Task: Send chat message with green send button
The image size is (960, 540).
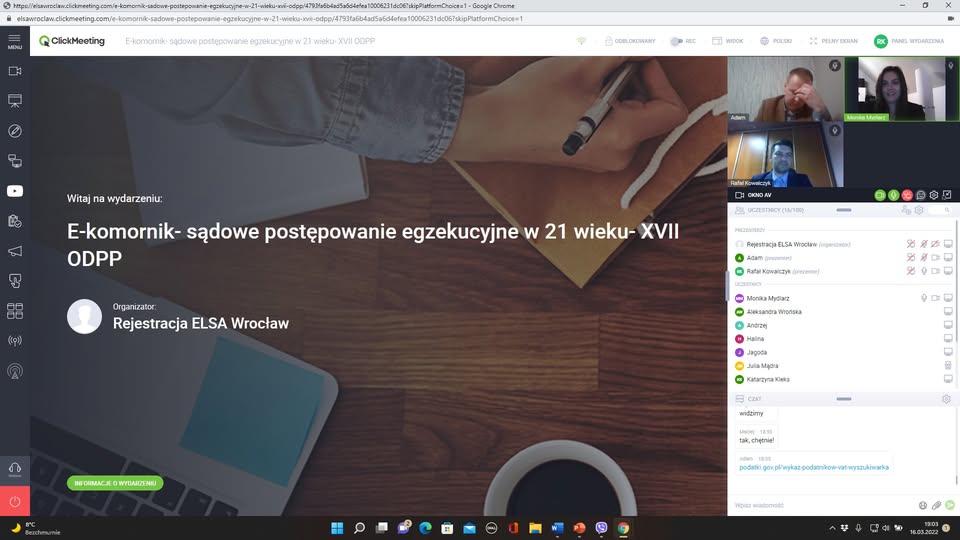Action: coord(950,505)
